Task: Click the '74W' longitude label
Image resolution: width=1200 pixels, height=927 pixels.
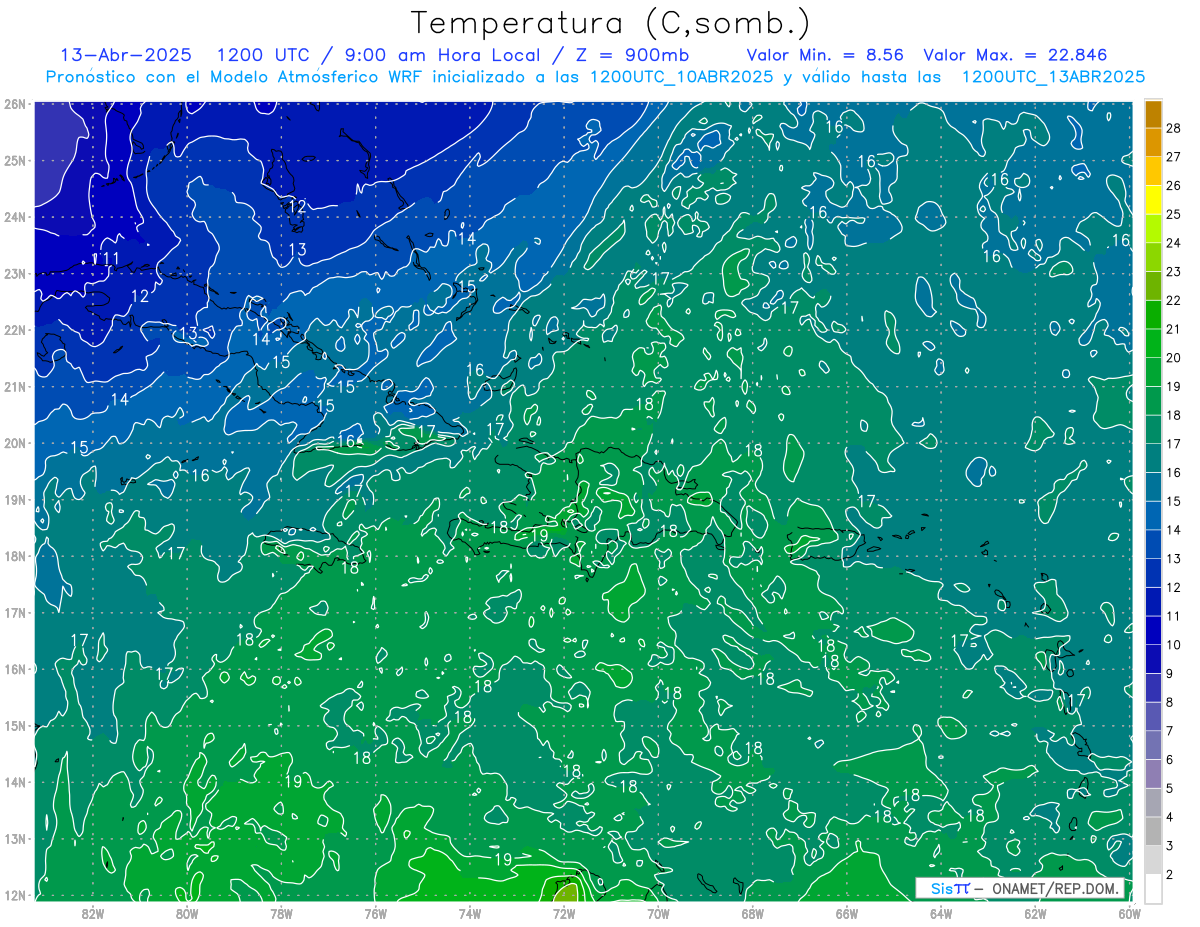Action: coord(469,913)
